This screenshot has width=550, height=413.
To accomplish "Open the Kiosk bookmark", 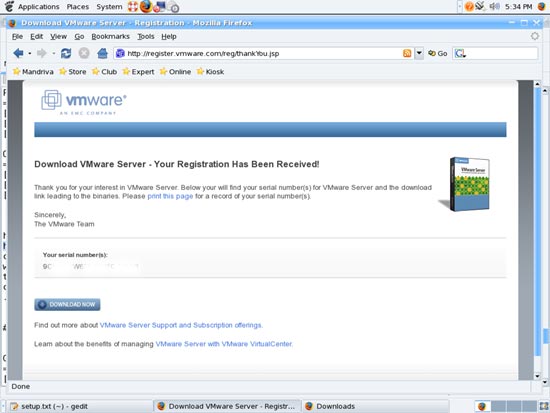I will coord(210,72).
